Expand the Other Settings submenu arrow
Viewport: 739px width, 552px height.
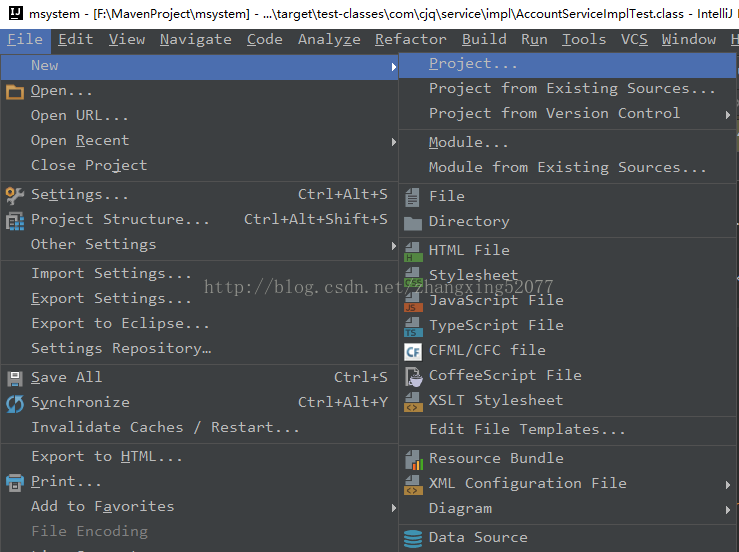pyautogui.click(x=394, y=246)
